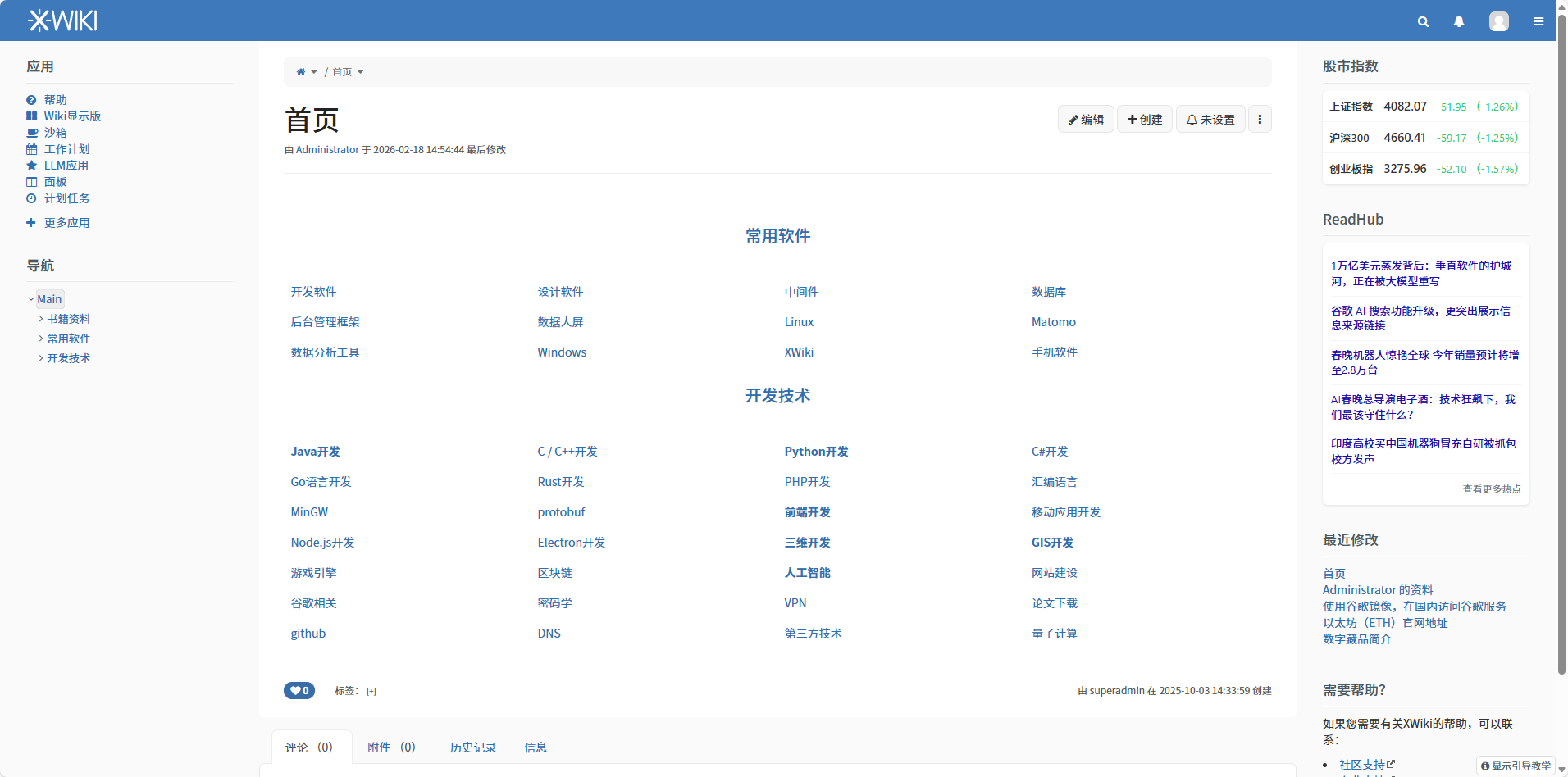Switch to the 历史记录 tab
Screen dimensions: 1568x777
coord(472,747)
